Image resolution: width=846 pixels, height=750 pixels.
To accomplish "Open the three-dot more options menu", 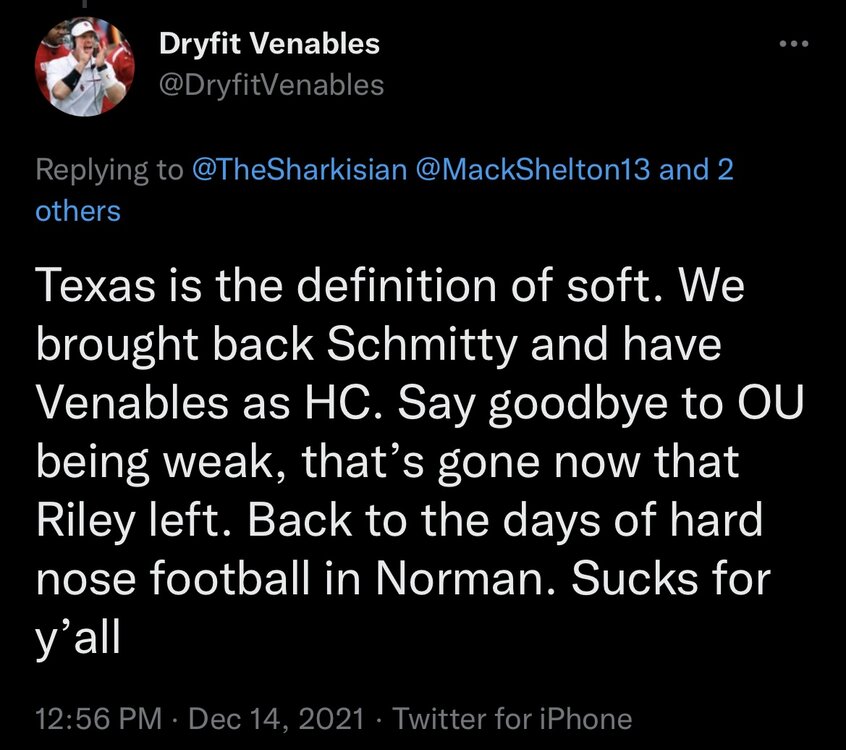I will coord(792,44).
